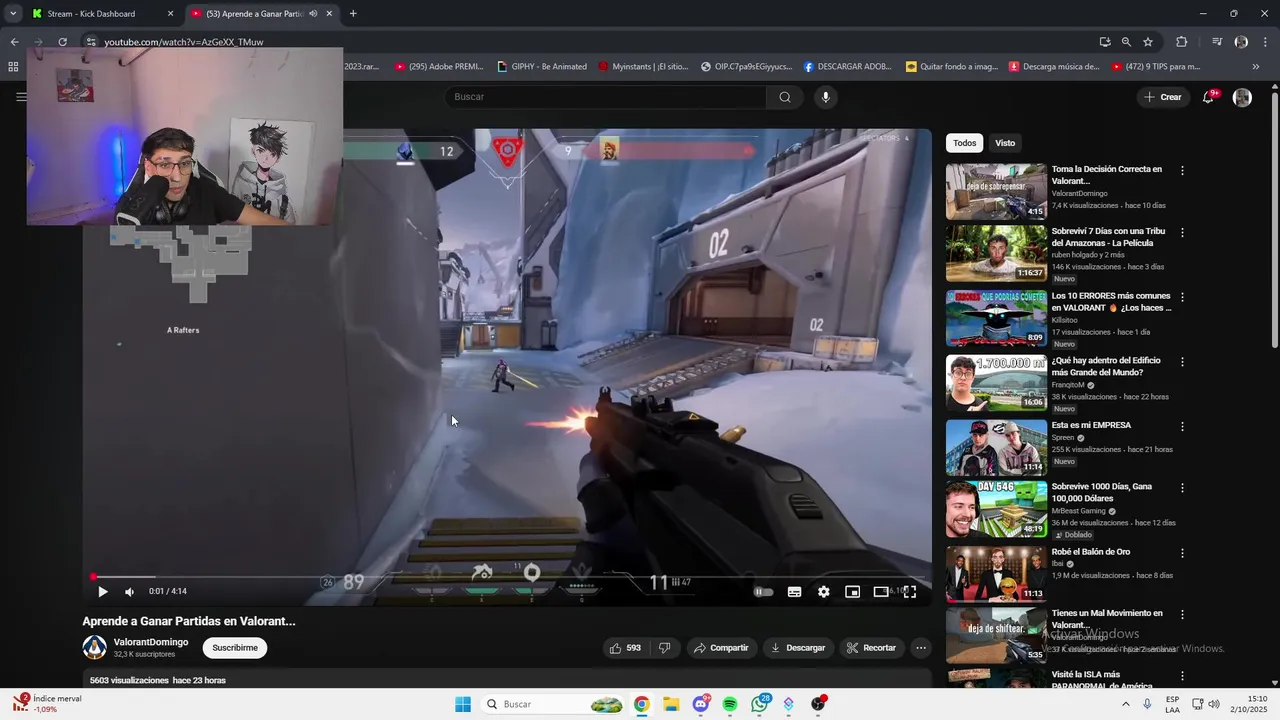The width and height of the screenshot is (1280, 720).
Task: Toggle theater mode in the player
Action: tap(881, 592)
